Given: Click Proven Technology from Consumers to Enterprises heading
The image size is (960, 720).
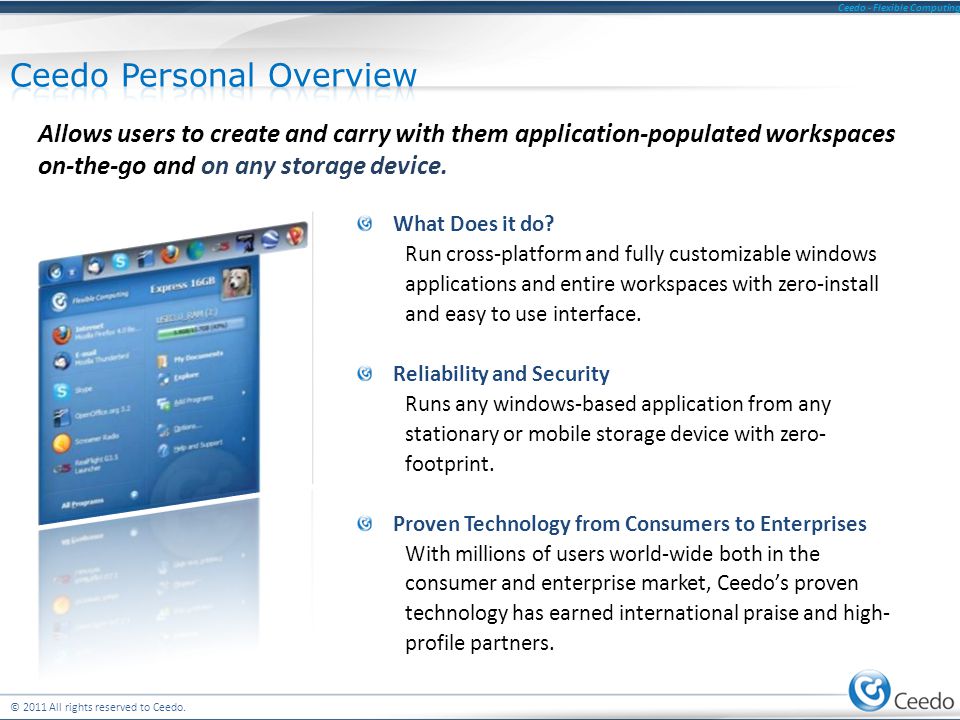Looking at the screenshot, I should coord(630,523).
